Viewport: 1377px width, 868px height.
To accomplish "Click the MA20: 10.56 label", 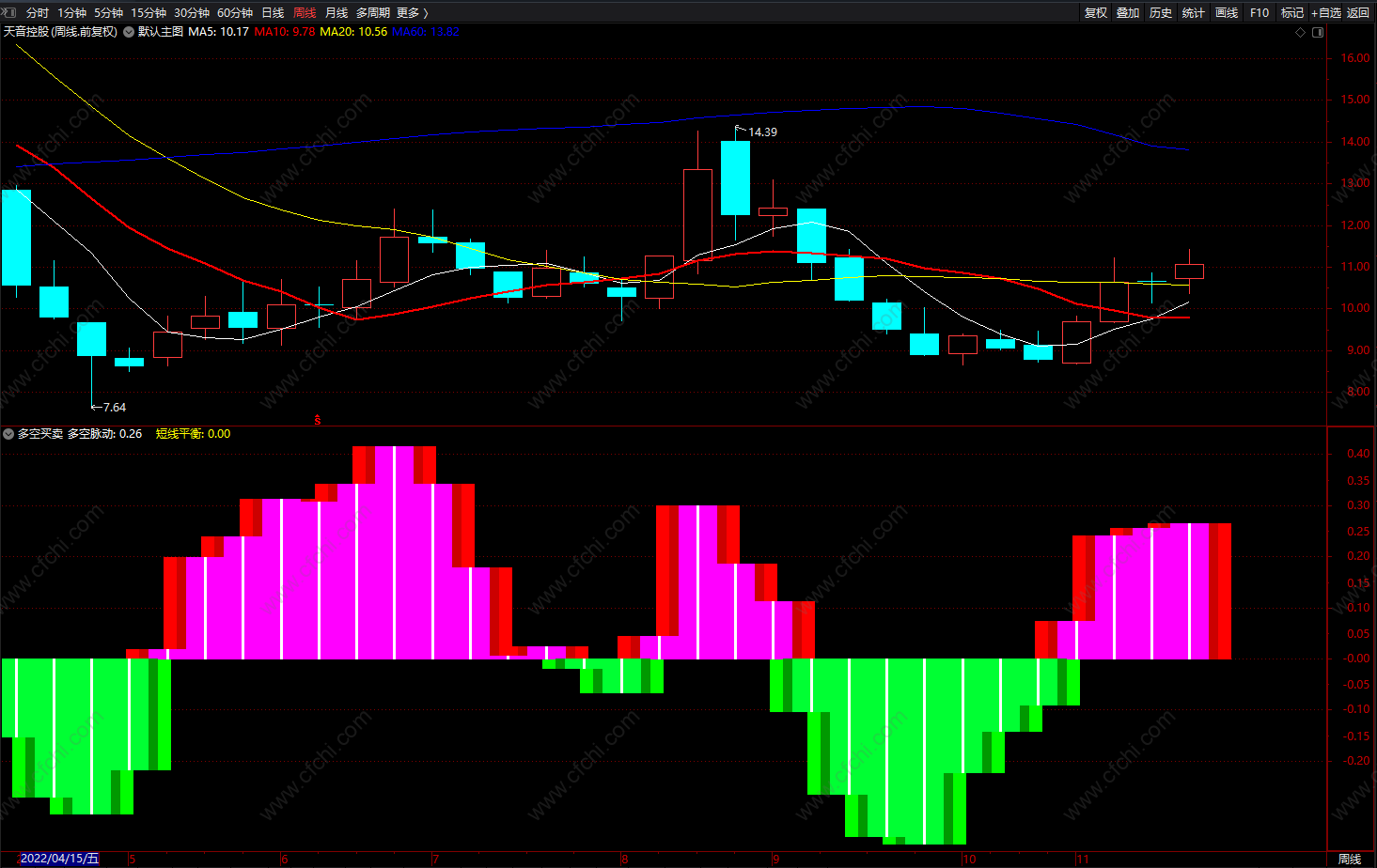I will [353, 32].
